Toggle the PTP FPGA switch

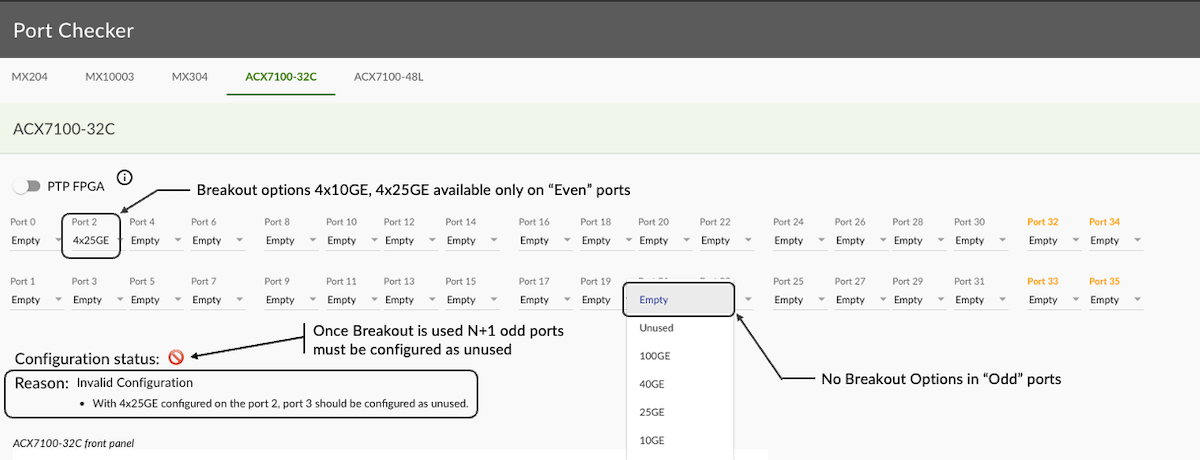click(27, 186)
